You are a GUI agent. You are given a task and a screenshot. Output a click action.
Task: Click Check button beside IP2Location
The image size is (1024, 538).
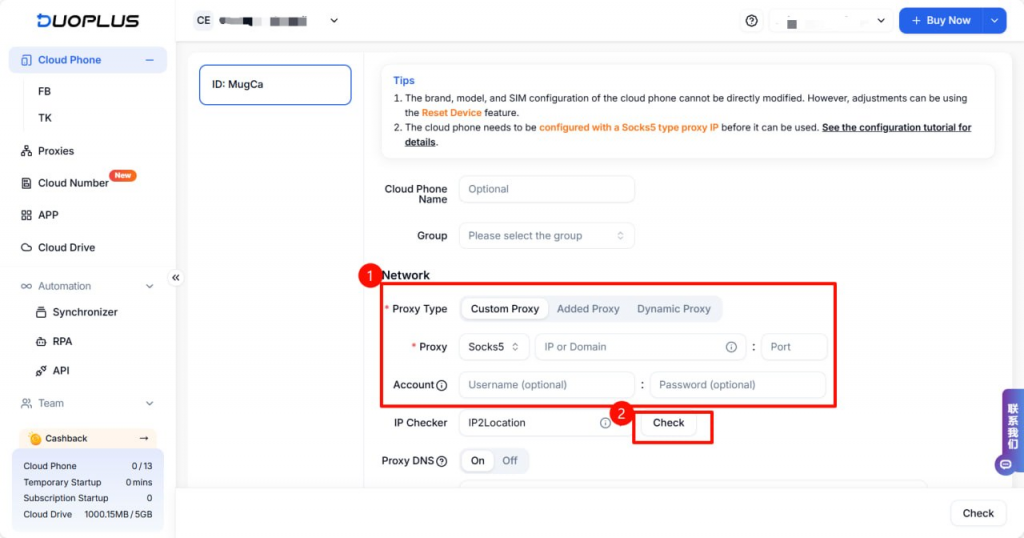click(x=668, y=423)
